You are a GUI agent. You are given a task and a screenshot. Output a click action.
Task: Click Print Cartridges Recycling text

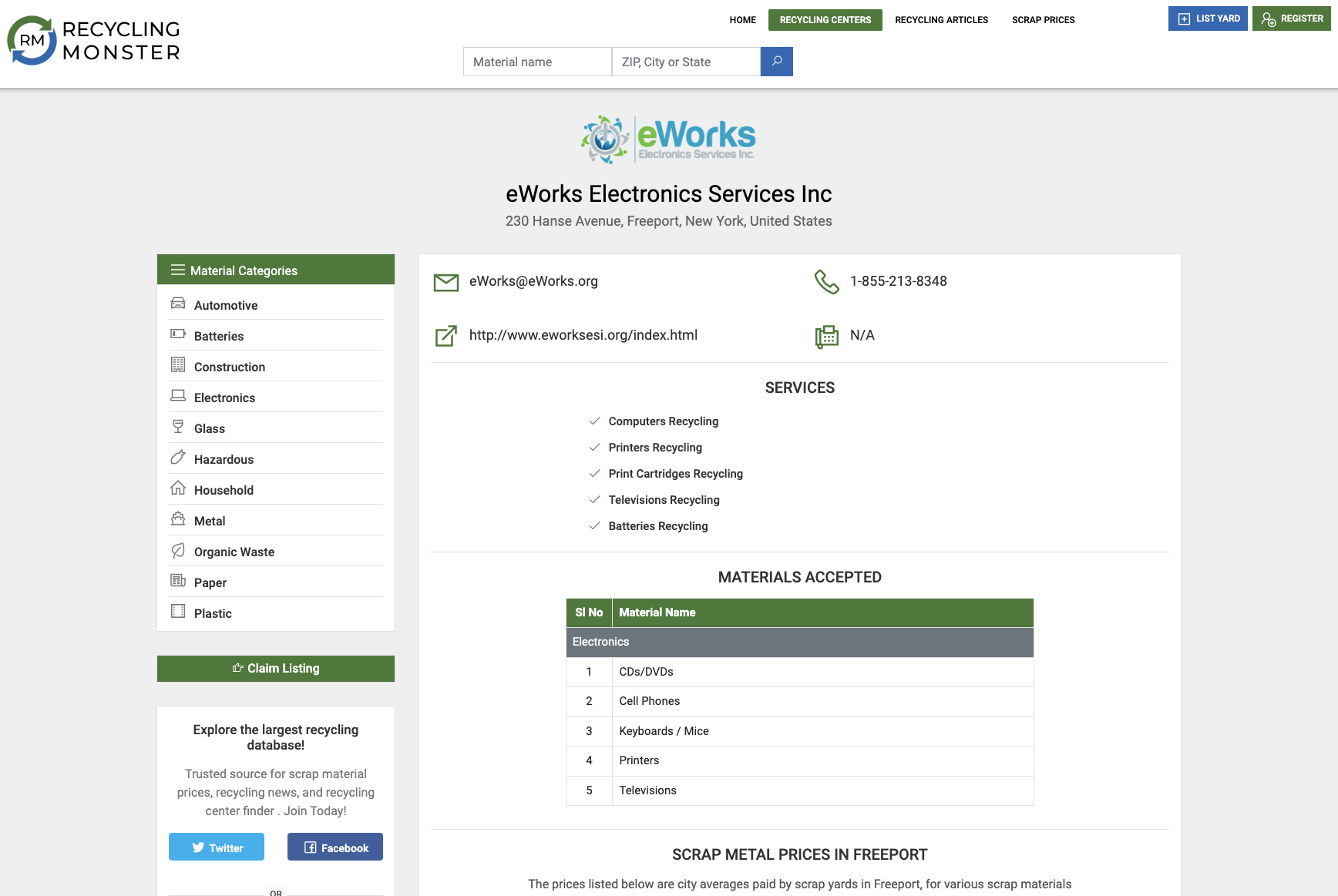[676, 474]
